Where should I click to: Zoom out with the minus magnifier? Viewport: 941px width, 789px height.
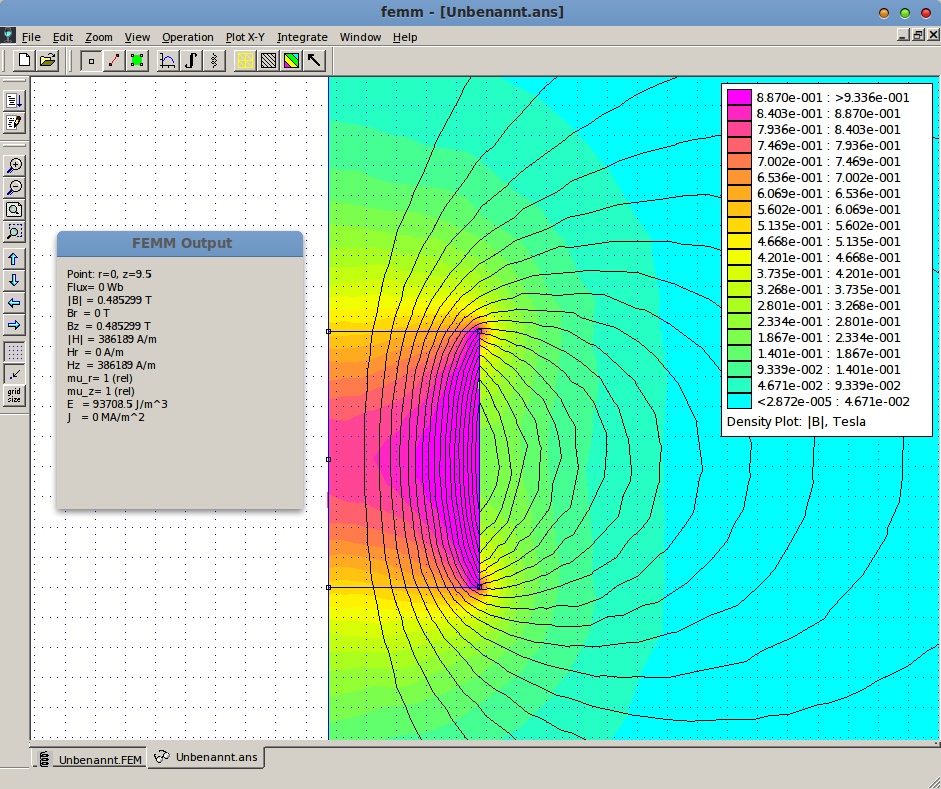[14, 188]
